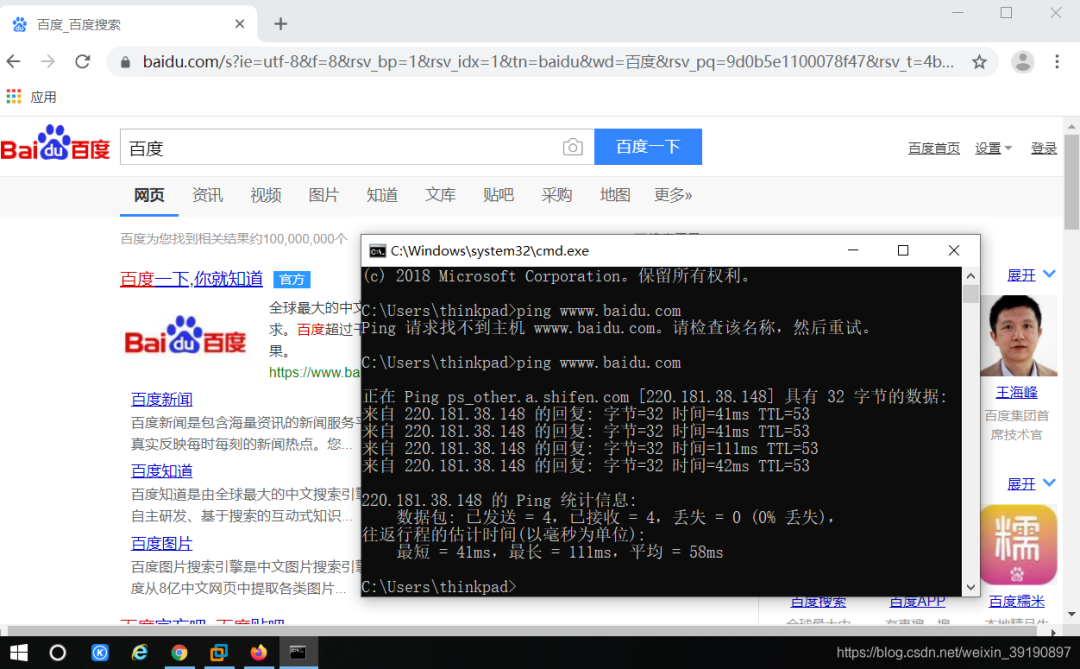The image size is (1080, 669).
Task: Expand the 更多 categories dropdown
Action: [673, 195]
